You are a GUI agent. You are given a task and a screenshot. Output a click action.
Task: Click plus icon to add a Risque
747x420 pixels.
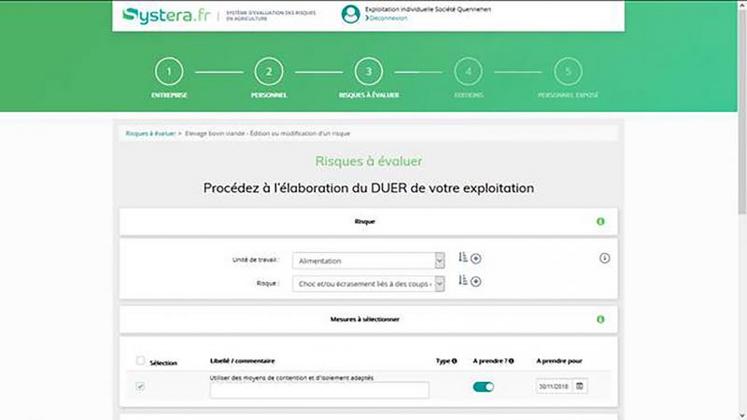click(x=476, y=282)
